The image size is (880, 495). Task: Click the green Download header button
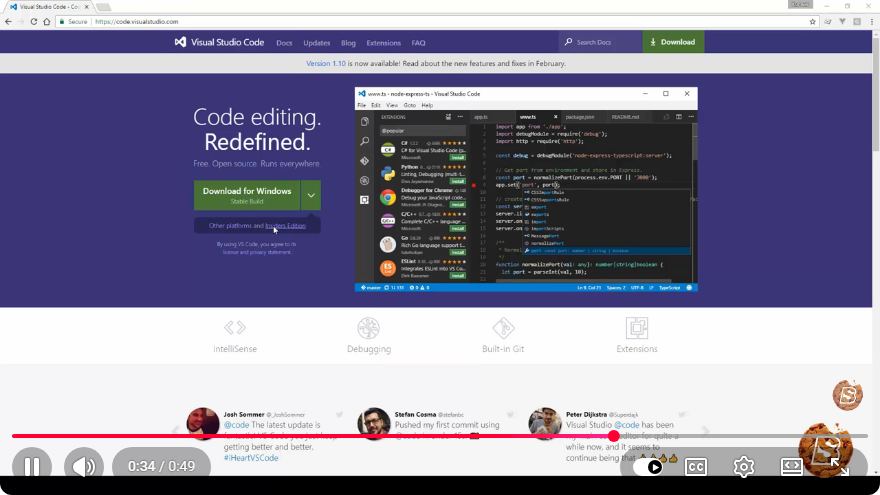pyautogui.click(x=673, y=42)
